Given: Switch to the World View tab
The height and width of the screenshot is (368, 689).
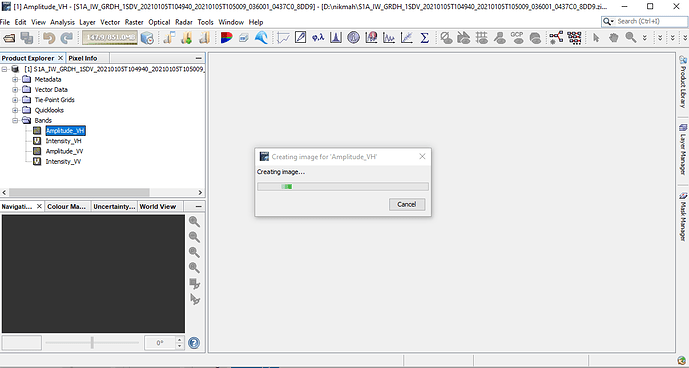Looking at the screenshot, I should (x=158, y=207).
